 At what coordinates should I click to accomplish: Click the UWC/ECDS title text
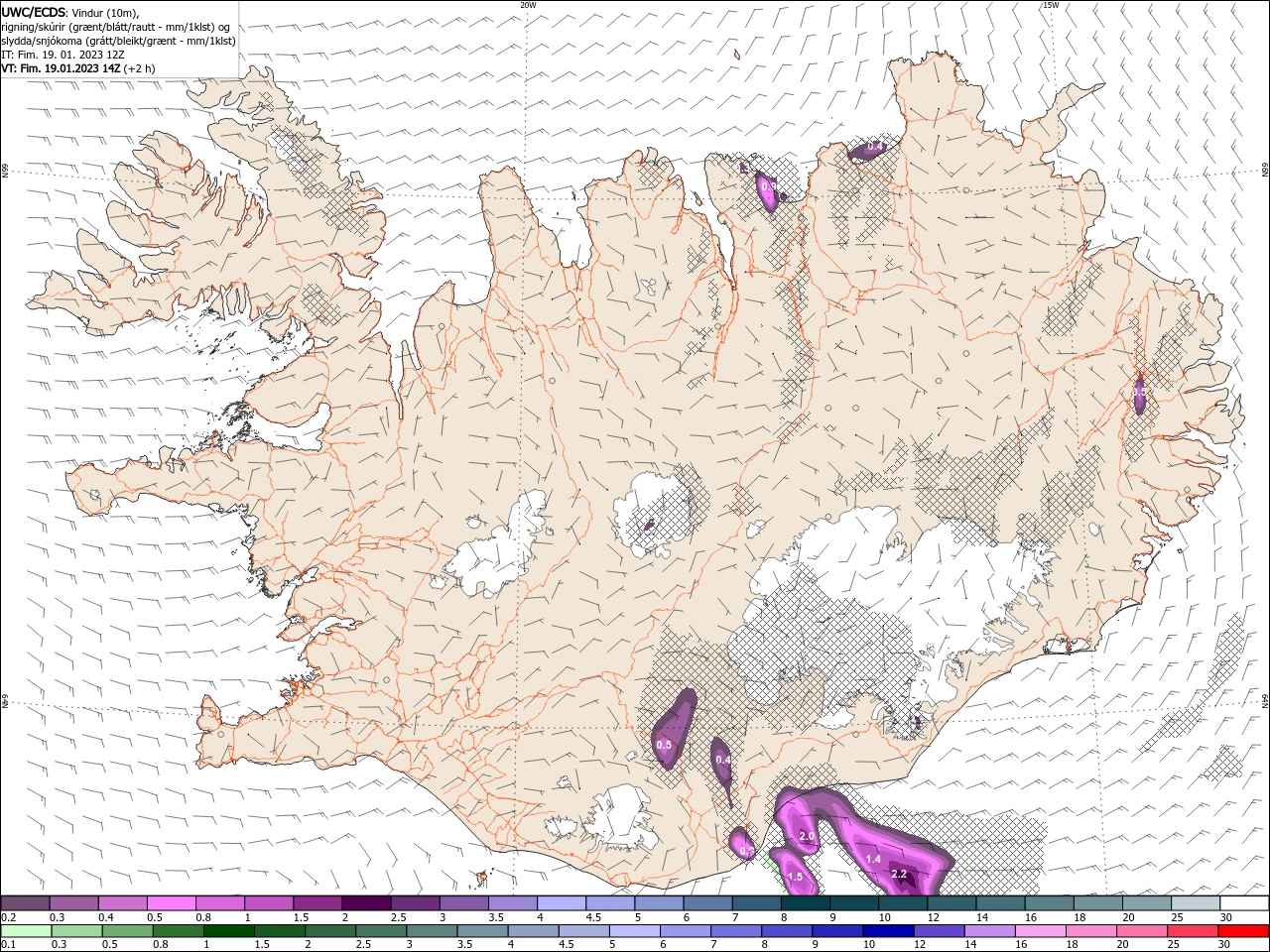(34, 12)
